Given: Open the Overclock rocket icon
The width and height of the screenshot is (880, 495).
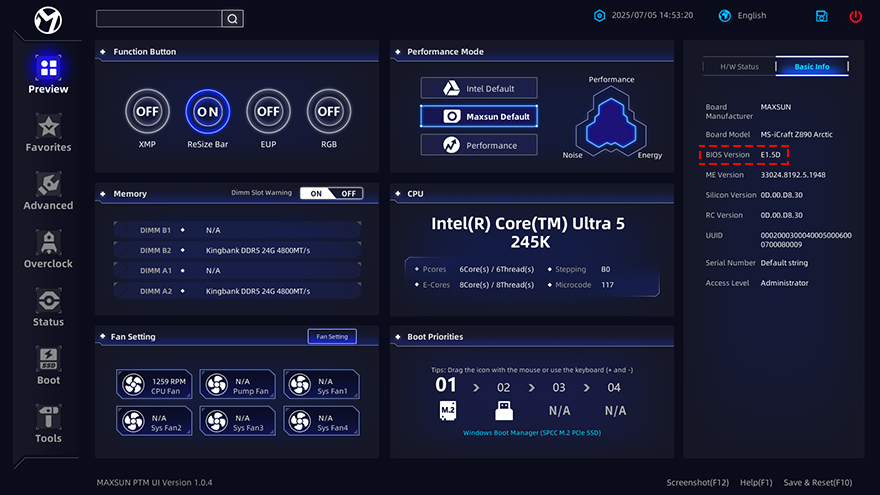Looking at the screenshot, I should click(x=48, y=244).
